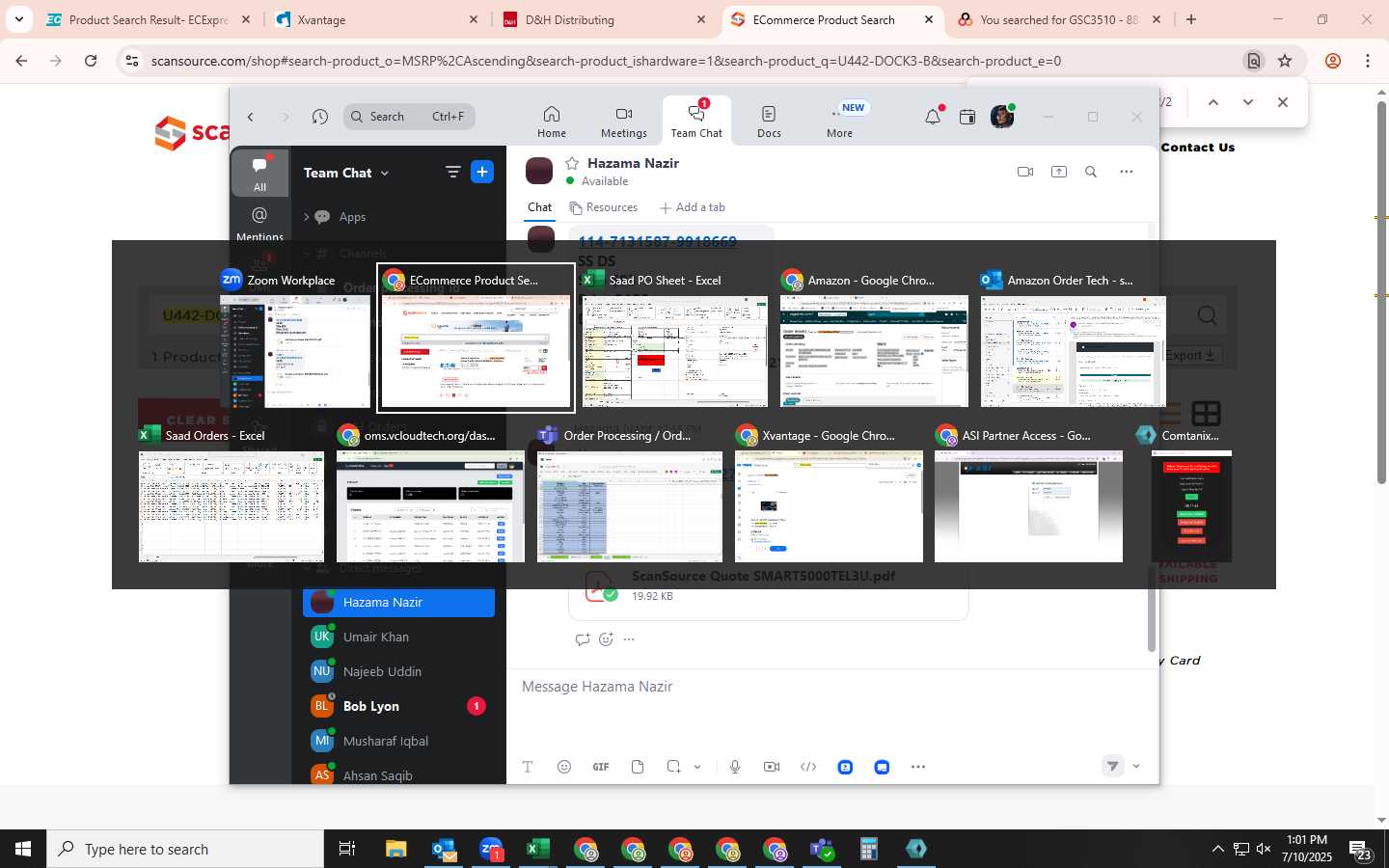The width and height of the screenshot is (1389, 868).
Task: Click GIF icon in message toolbar
Action: tap(601, 767)
